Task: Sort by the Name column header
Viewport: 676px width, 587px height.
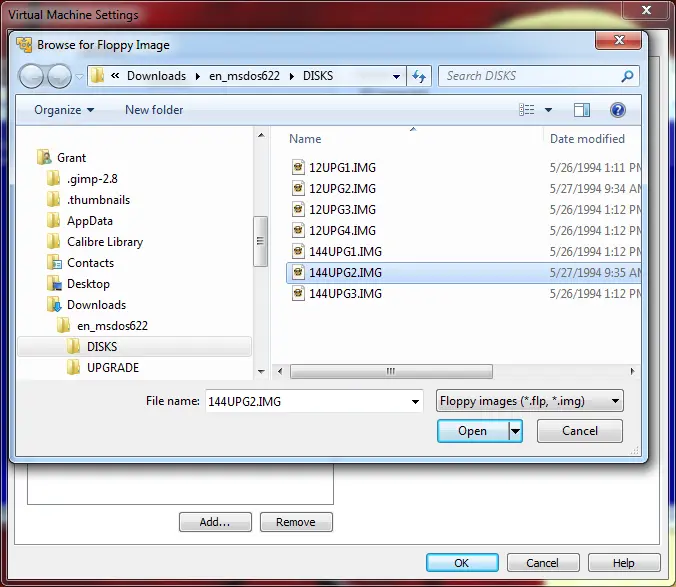Action: point(305,139)
